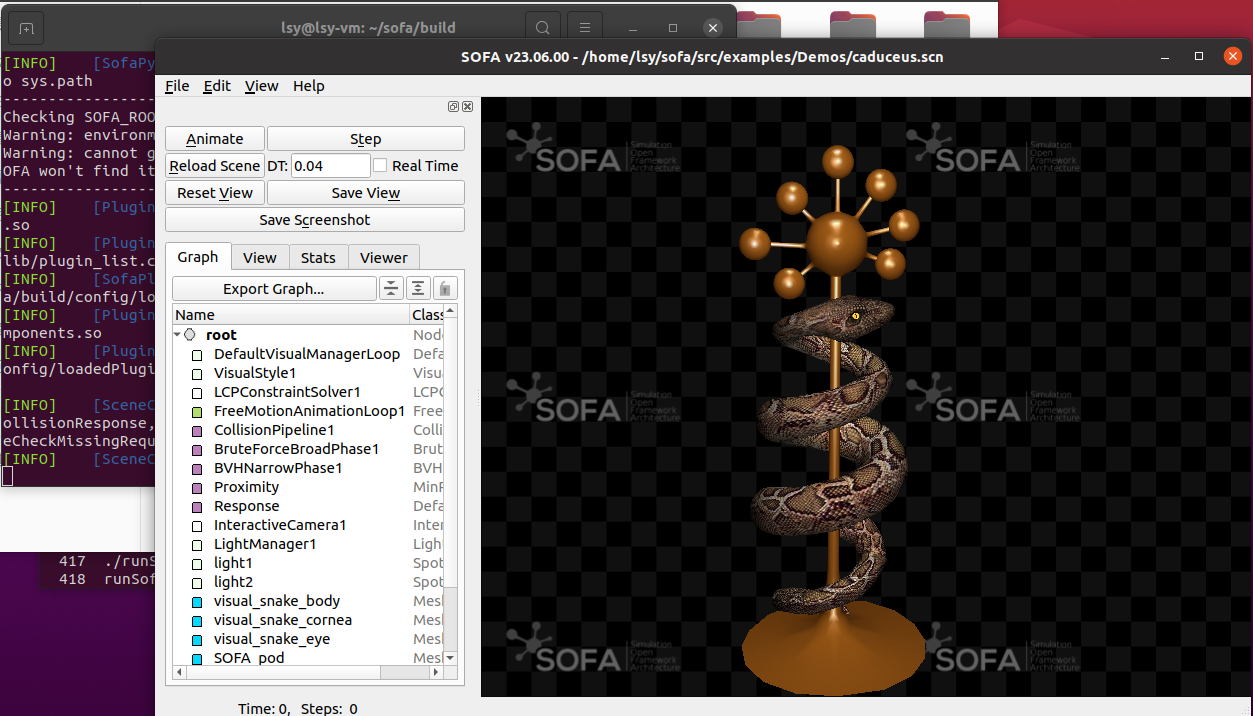Collapse the root node in the scene graph

click(x=177, y=335)
